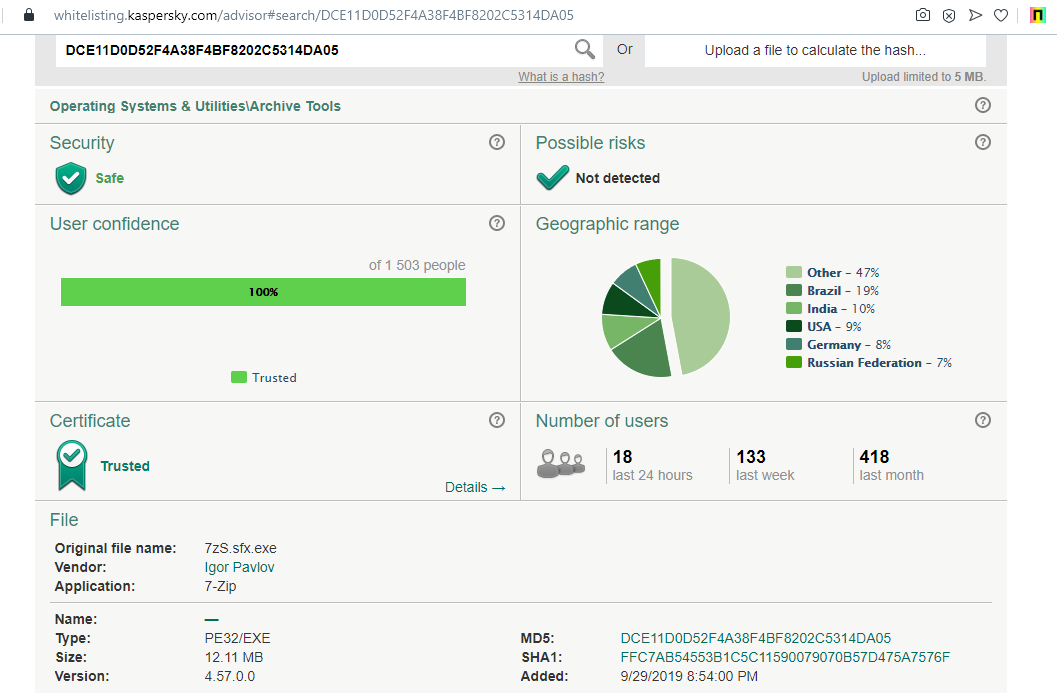Open the Igor Pavlov vendor link
The image size is (1057, 693).
coord(239,567)
